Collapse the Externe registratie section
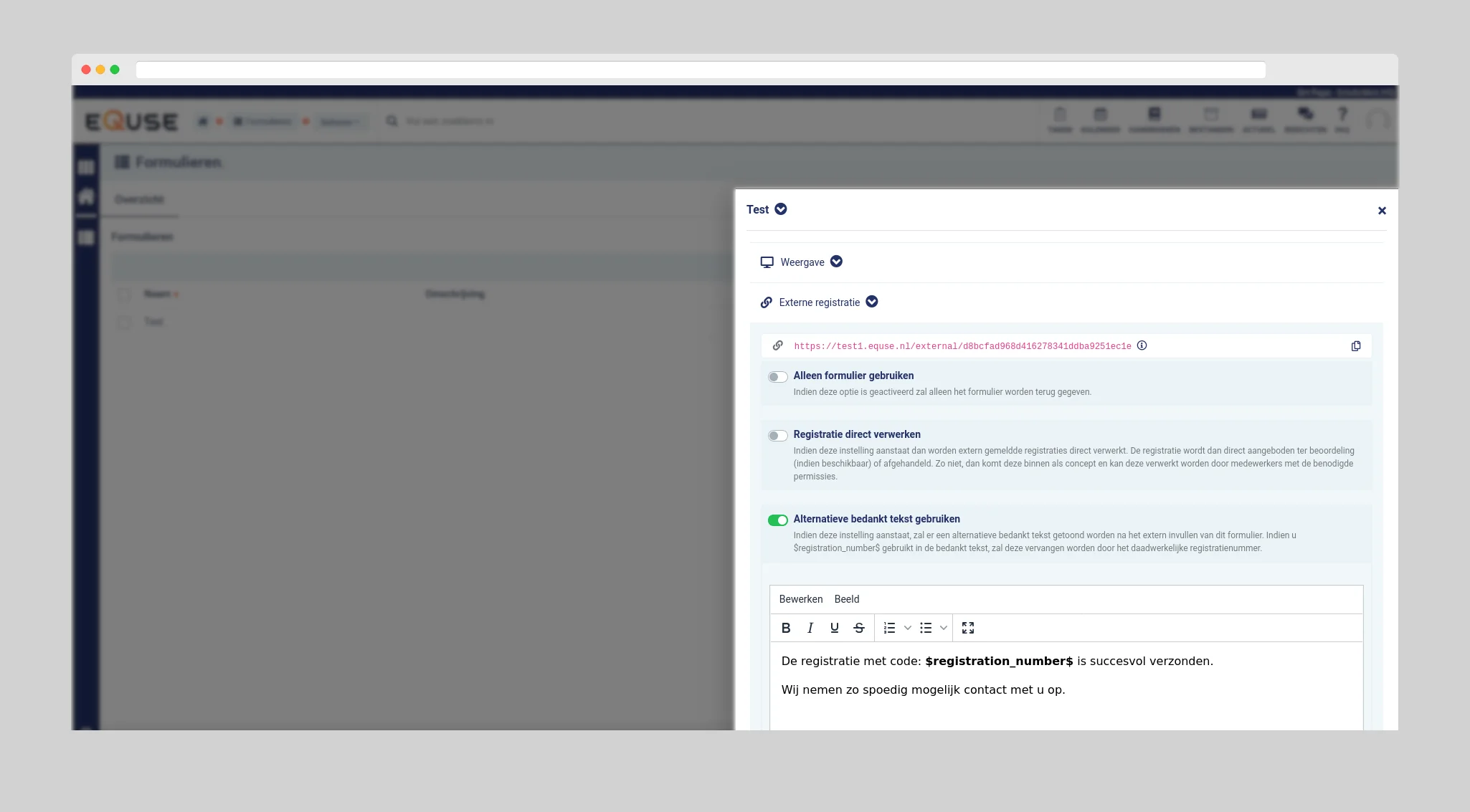1470x812 pixels. pyautogui.click(x=872, y=302)
